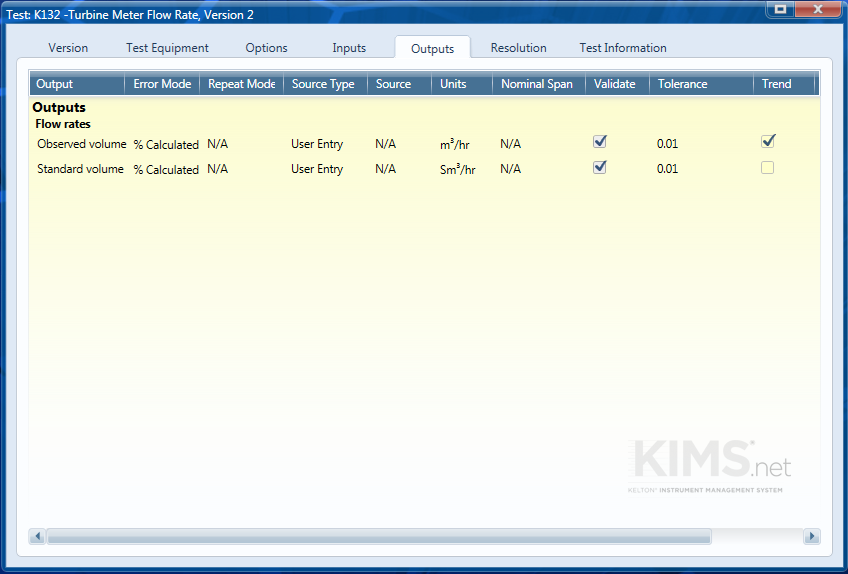Click the Repeat Mode column header
Screen dimensions: 848x574
pos(242,84)
